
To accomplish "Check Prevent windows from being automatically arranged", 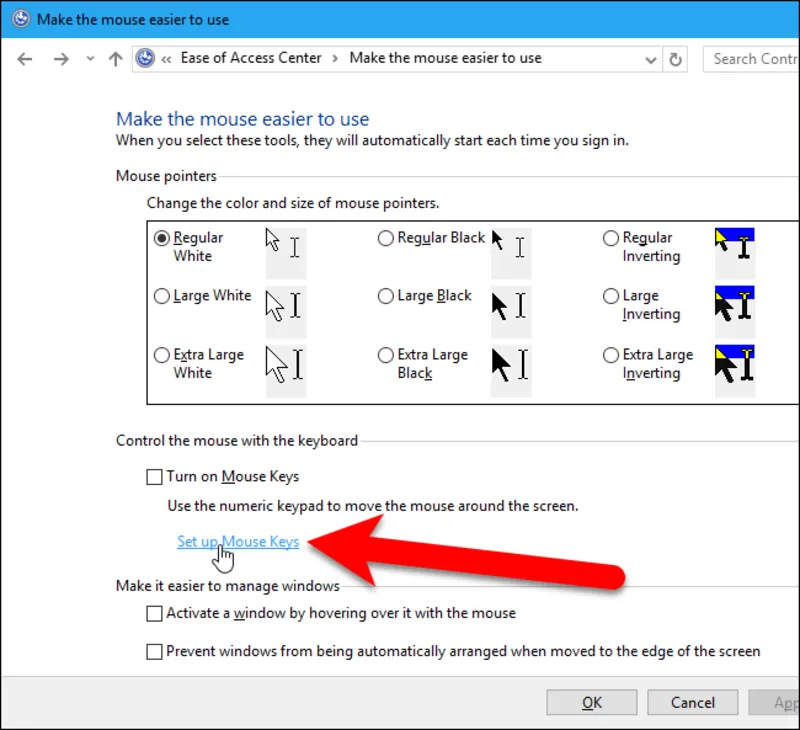I will pyautogui.click(x=154, y=651).
